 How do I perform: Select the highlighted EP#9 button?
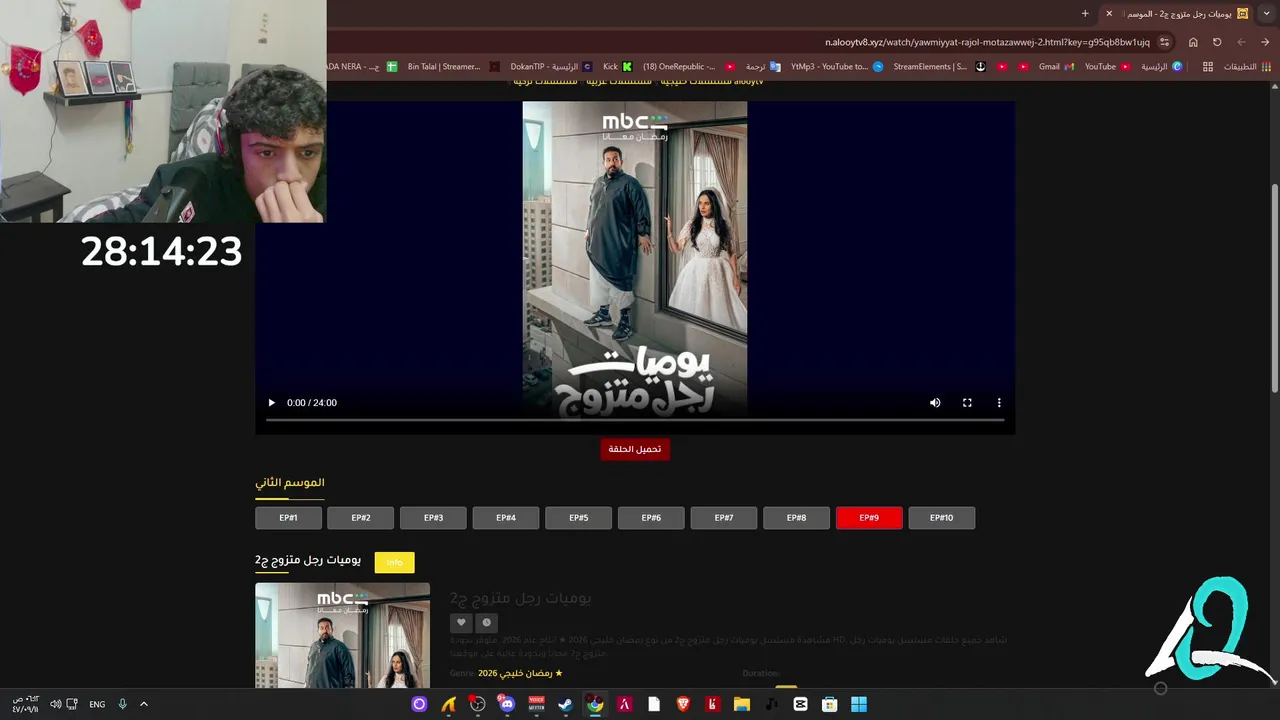[869, 518]
